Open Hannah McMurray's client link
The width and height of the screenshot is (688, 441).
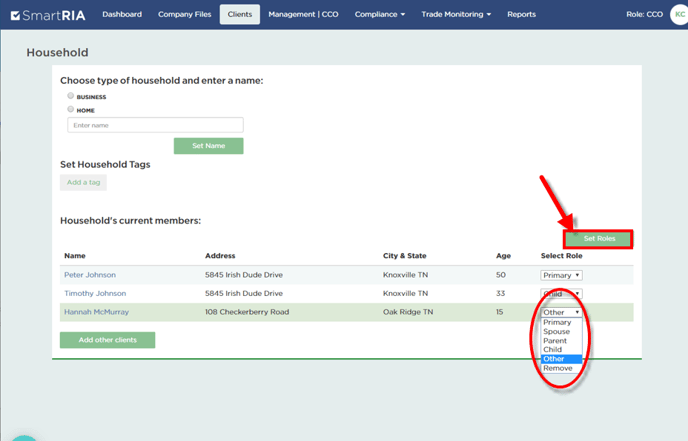(x=97, y=312)
